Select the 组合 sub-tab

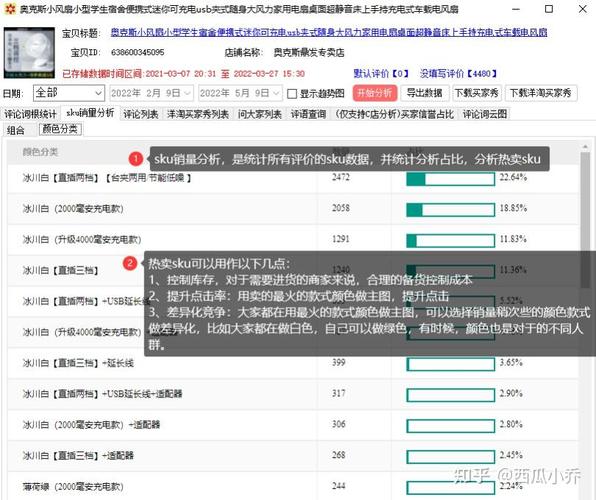pyautogui.click(x=16, y=130)
